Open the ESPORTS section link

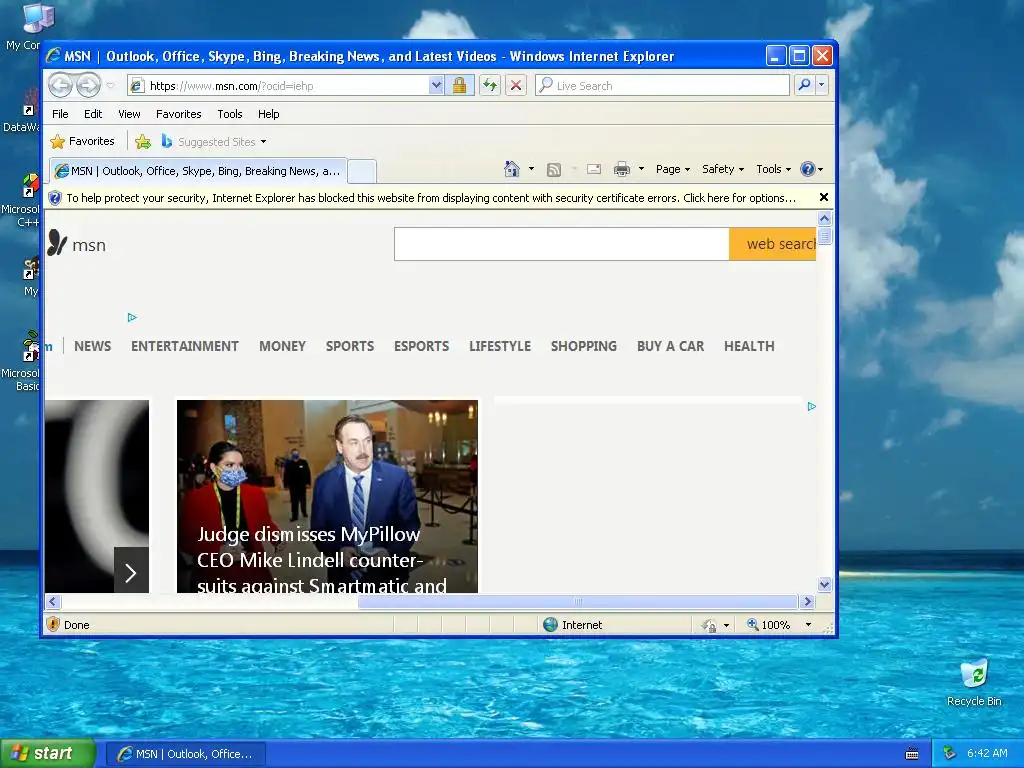[x=421, y=346]
